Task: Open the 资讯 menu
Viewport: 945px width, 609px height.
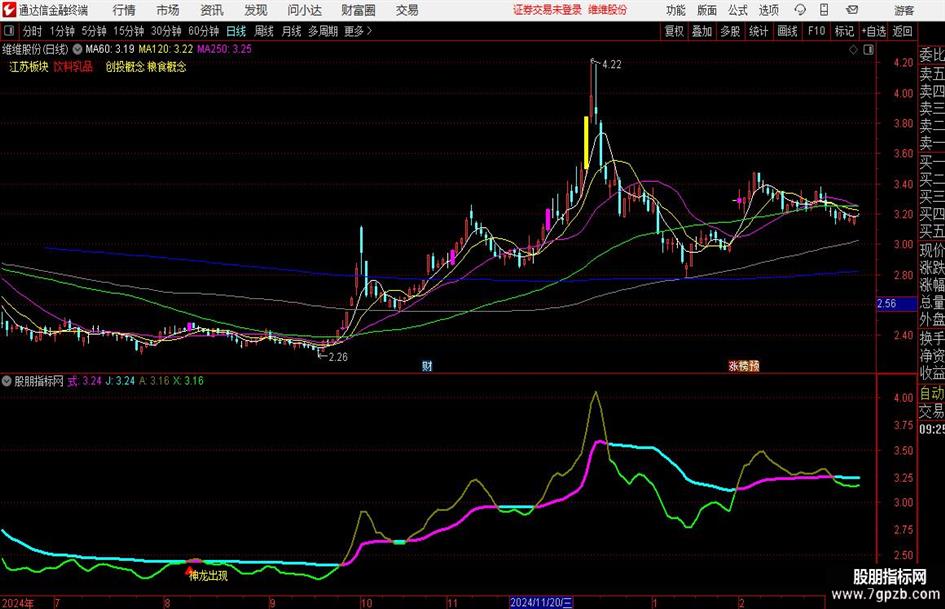Action: pyautogui.click(x=212, y=10)
